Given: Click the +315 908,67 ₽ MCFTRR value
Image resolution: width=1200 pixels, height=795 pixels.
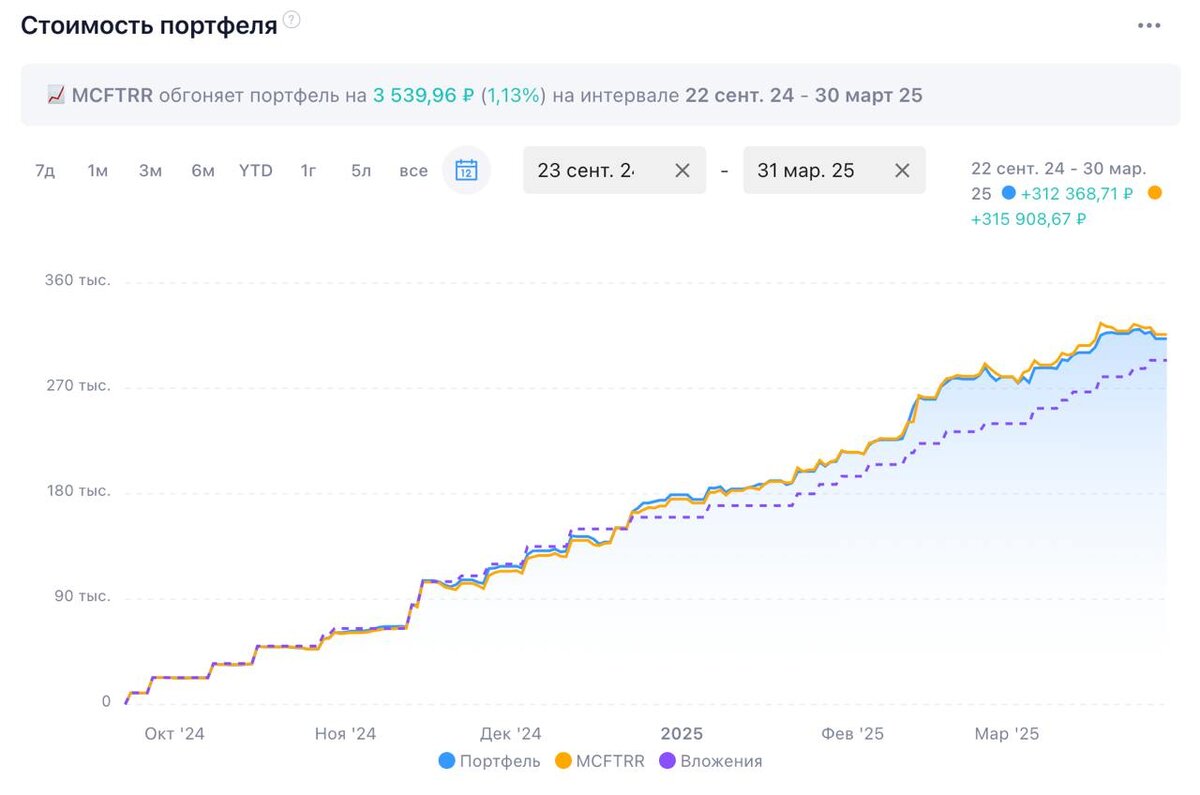Looking at the screenshot, I should tap(1029, 219).
